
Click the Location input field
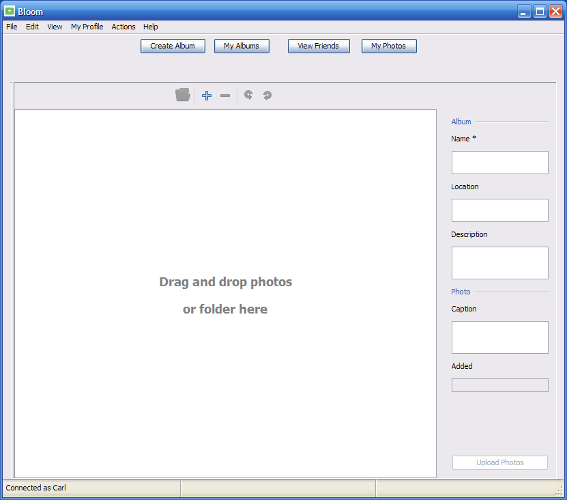[x=500, y=210]
